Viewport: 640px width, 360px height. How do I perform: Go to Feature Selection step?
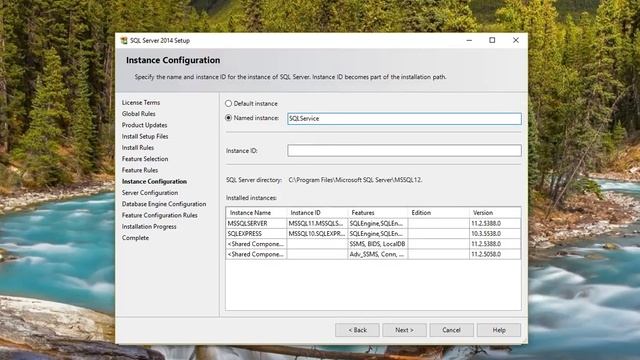[x=145, y=159]
